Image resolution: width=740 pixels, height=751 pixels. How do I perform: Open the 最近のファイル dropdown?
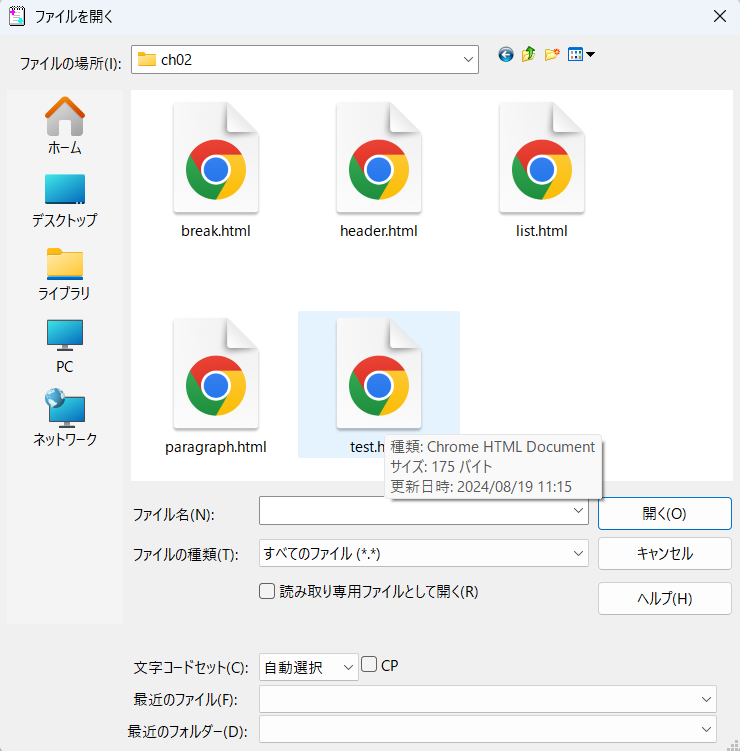point(707,699)
